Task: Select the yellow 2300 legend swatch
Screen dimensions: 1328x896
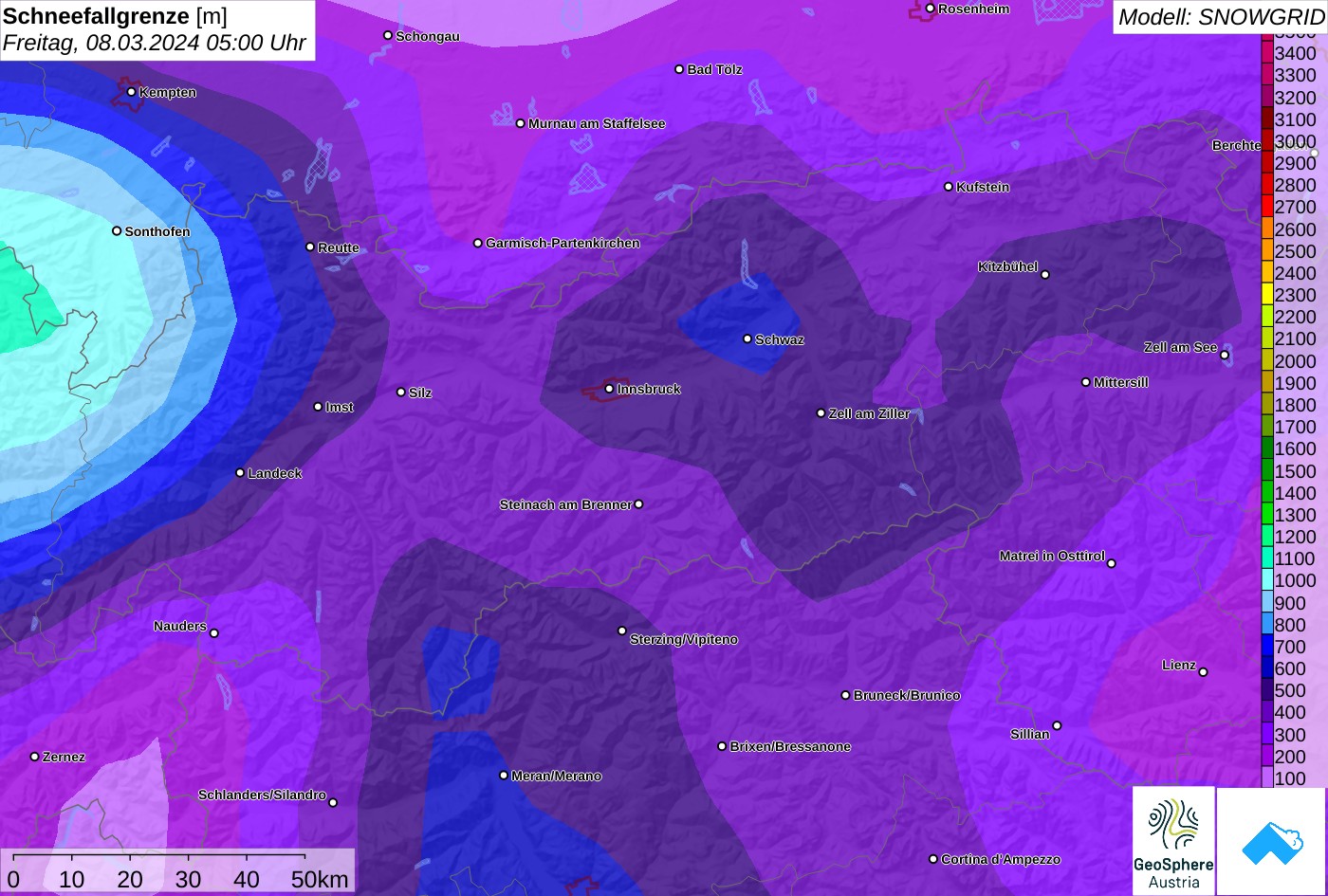Action: (1266, 294)
